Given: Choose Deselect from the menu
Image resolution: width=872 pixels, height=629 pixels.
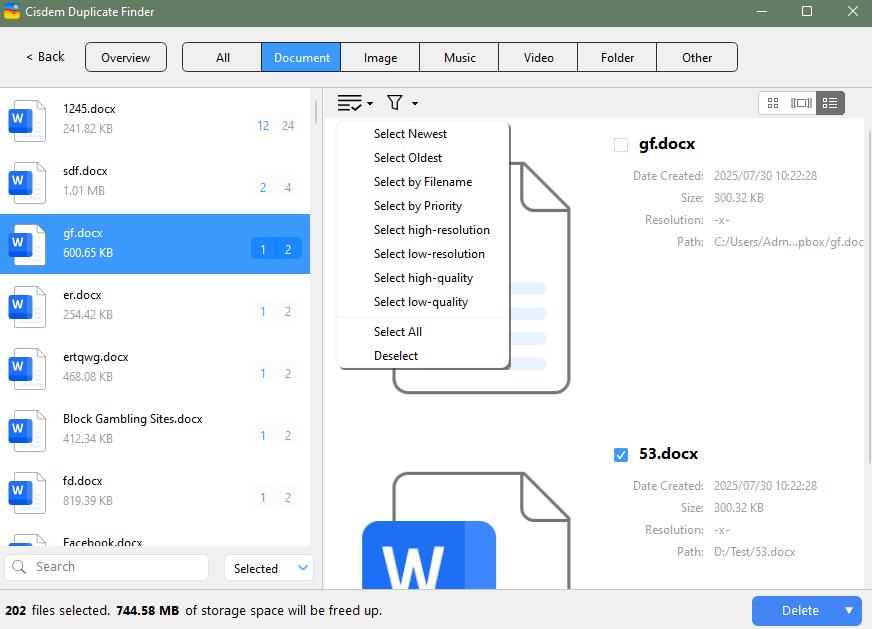Looking at the screenshot, I should pos(396,356).
